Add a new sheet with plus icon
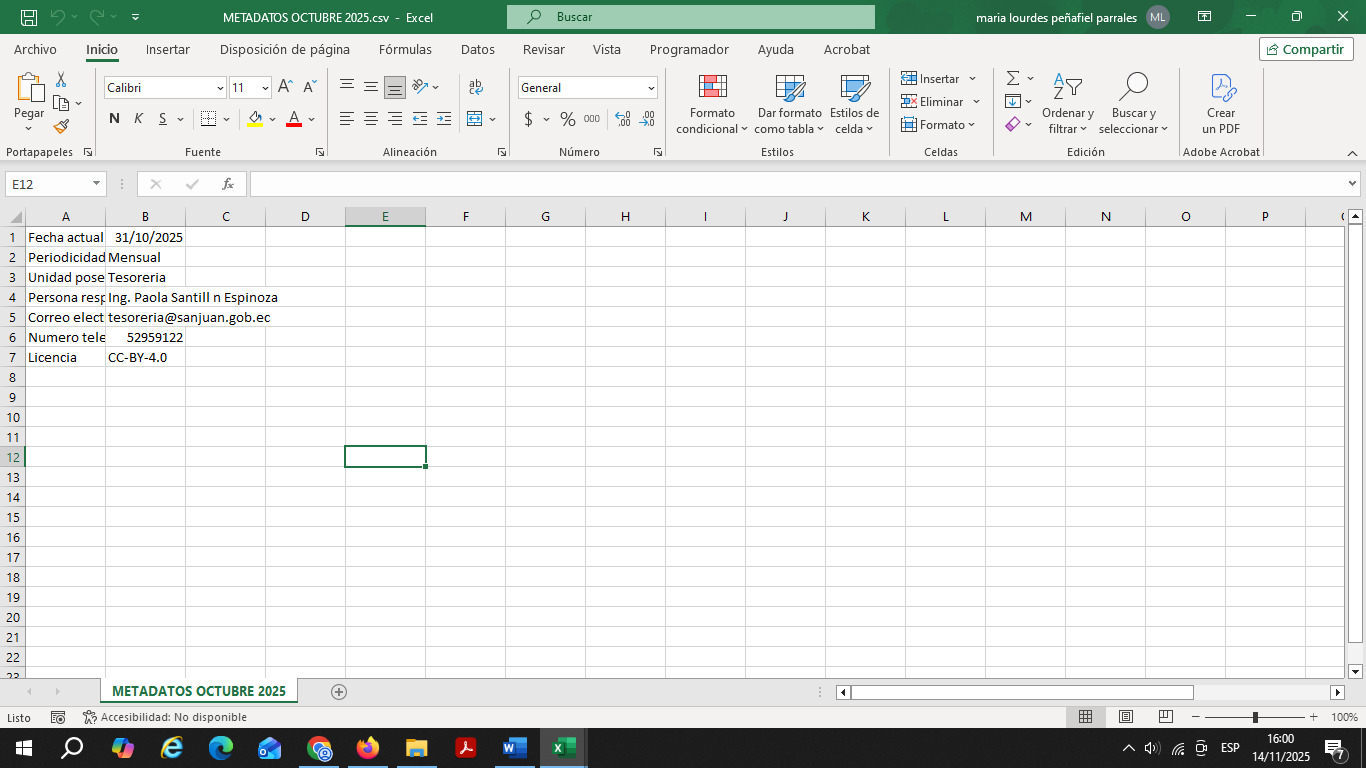This screenshot has width=1366, height=768. tap(339, 691)
